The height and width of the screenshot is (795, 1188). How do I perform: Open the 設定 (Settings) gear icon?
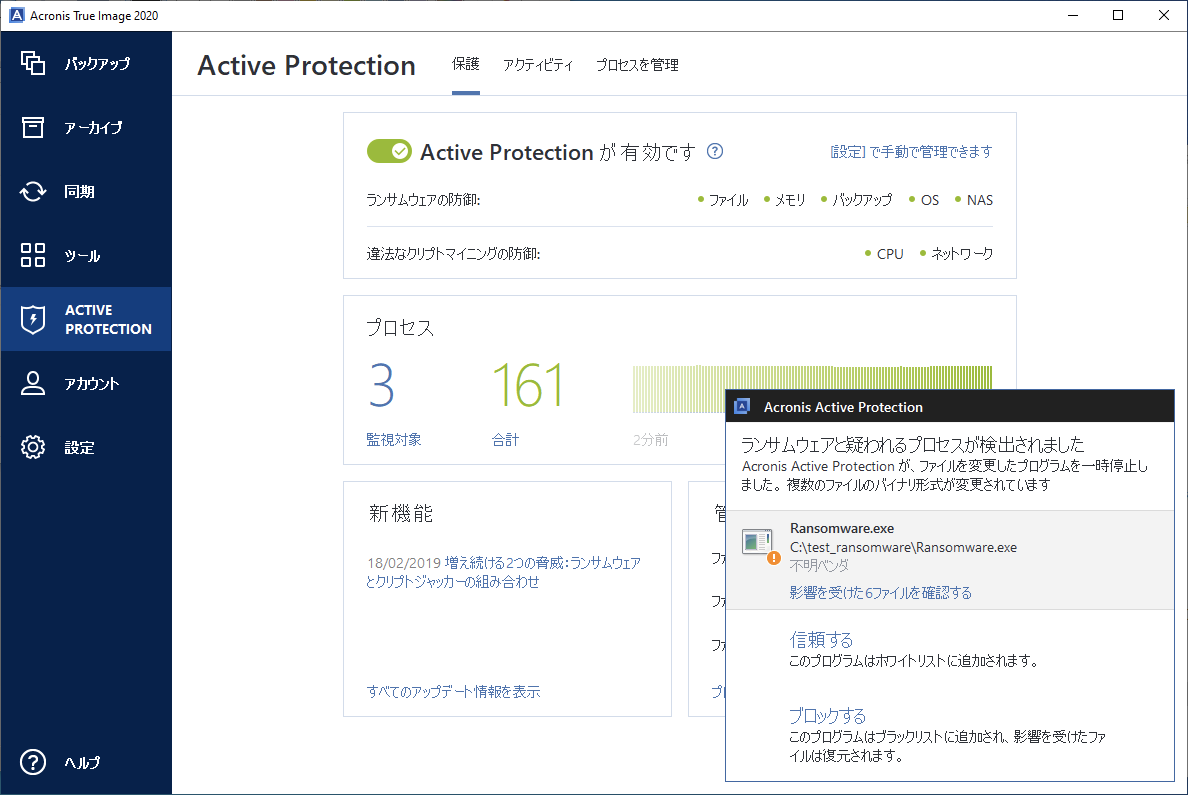(33, 447)
